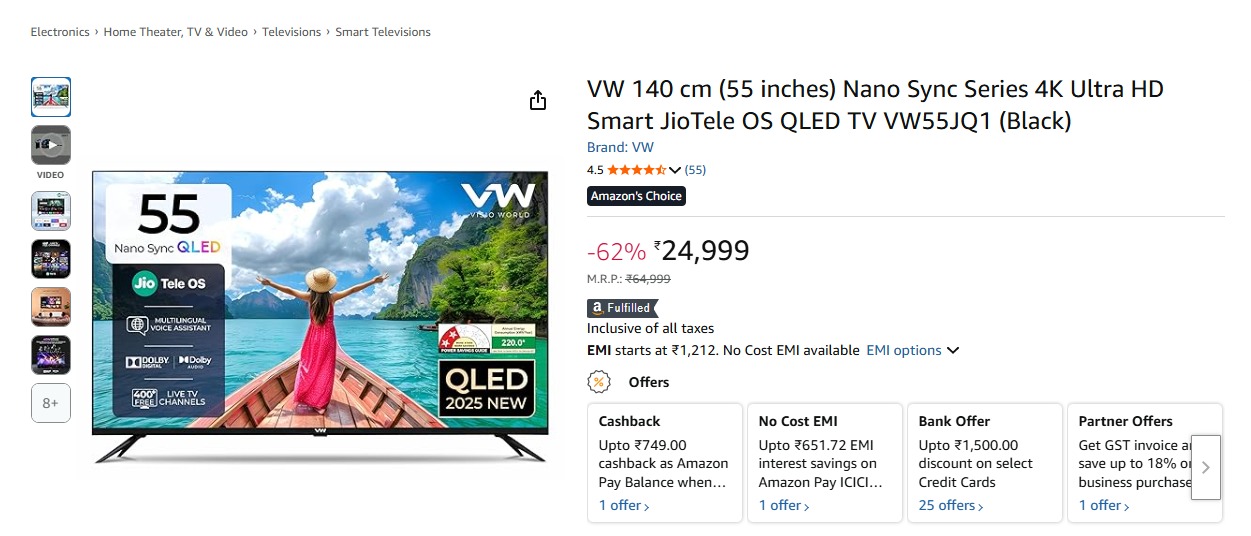Click the main TV product image
Viewport: 1251px width, 536px height.
click(319, 316)
